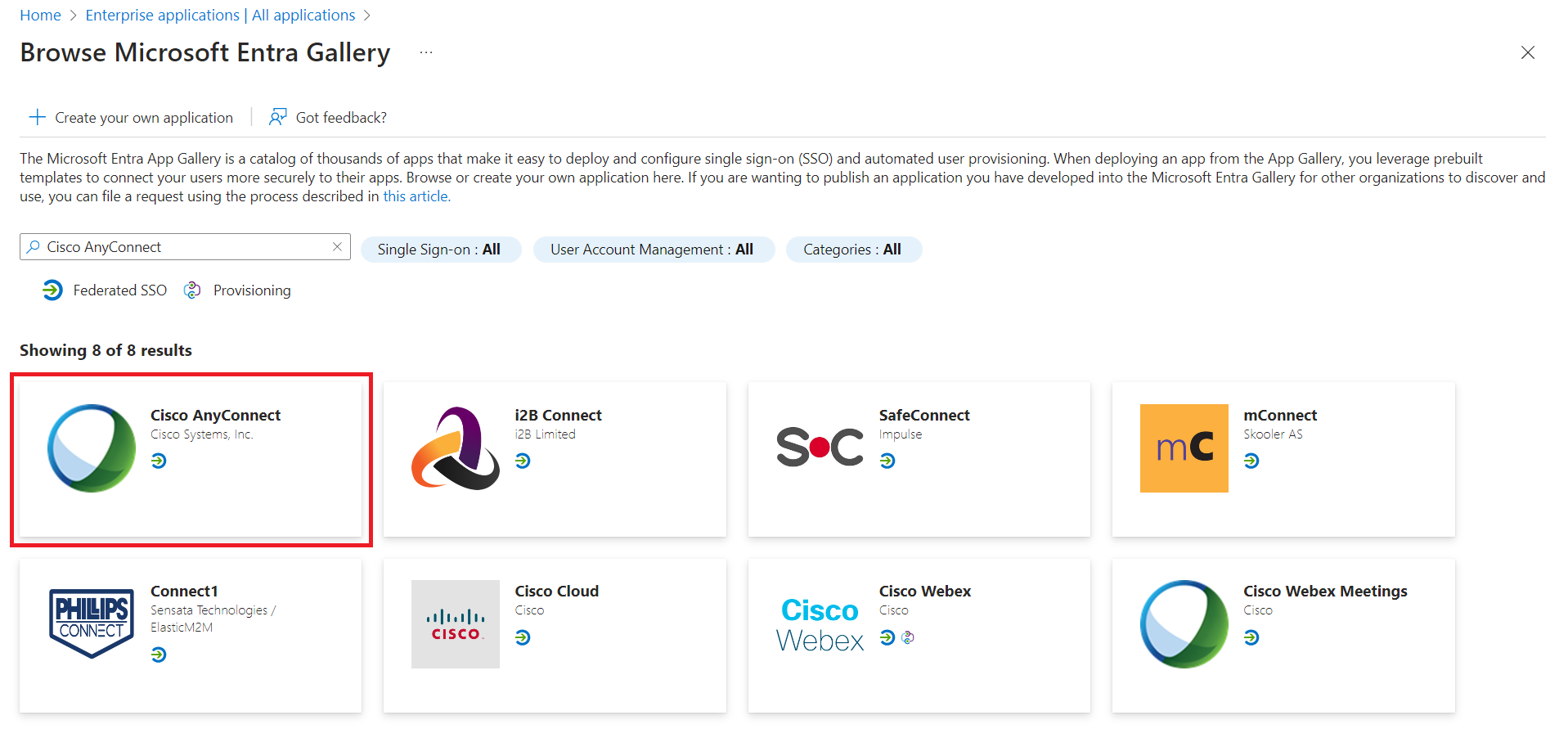Close the Browse Microsoft Entra Gallery pane
Image resolution: width=1568 pixels, height=729 pixels.
(1527, 52)
